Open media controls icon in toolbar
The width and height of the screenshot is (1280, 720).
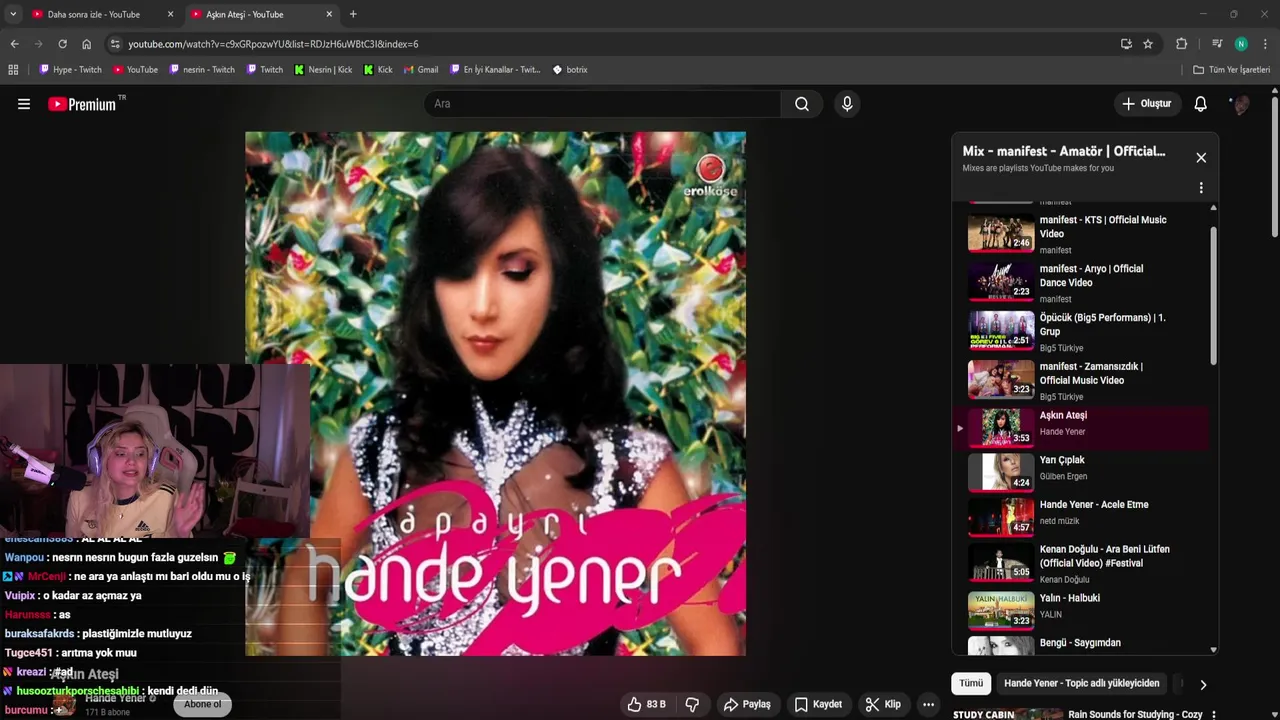1217,44
